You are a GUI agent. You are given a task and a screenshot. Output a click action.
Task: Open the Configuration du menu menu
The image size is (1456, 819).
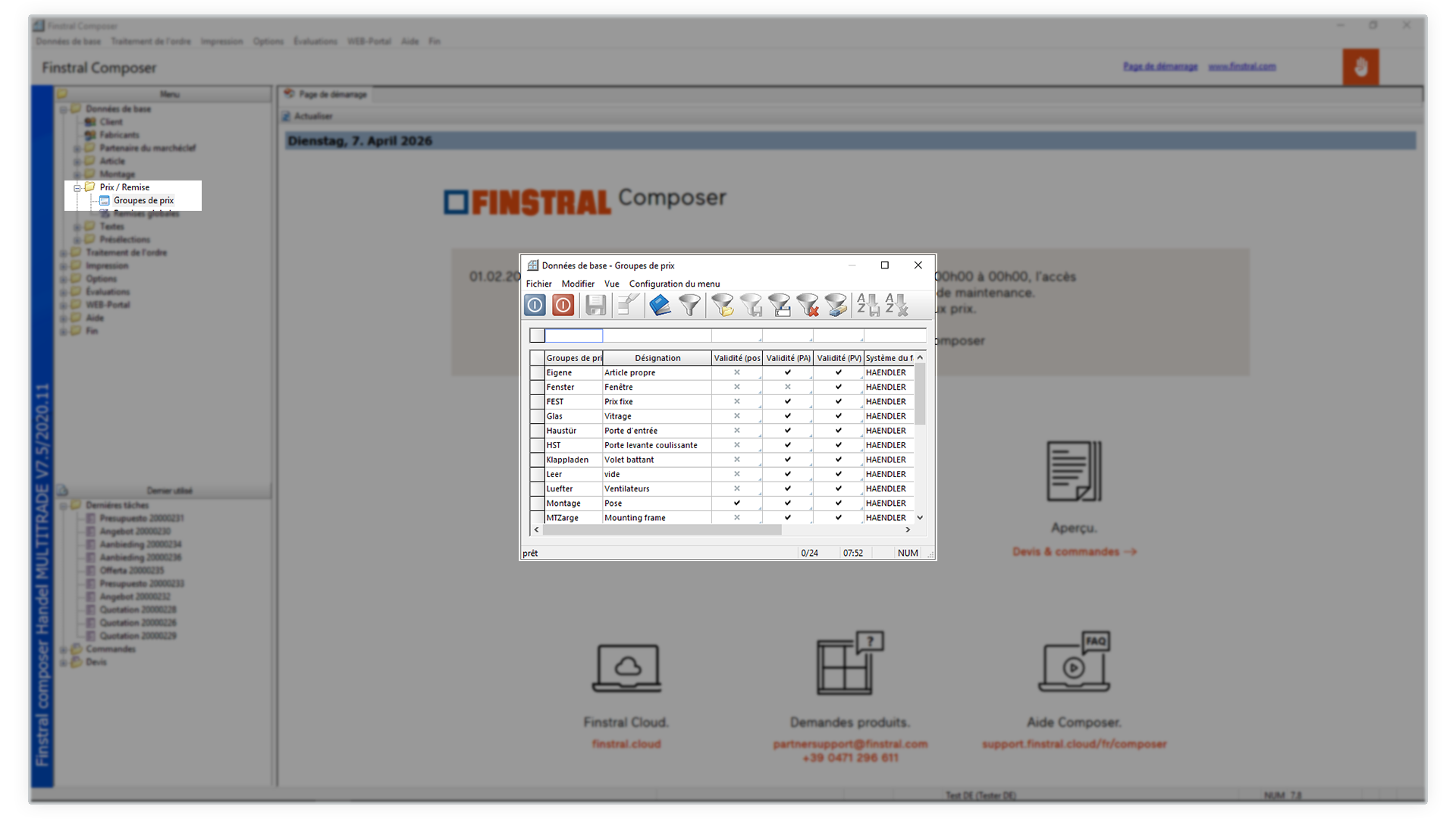pyautogui.click(x=674, y=284)
